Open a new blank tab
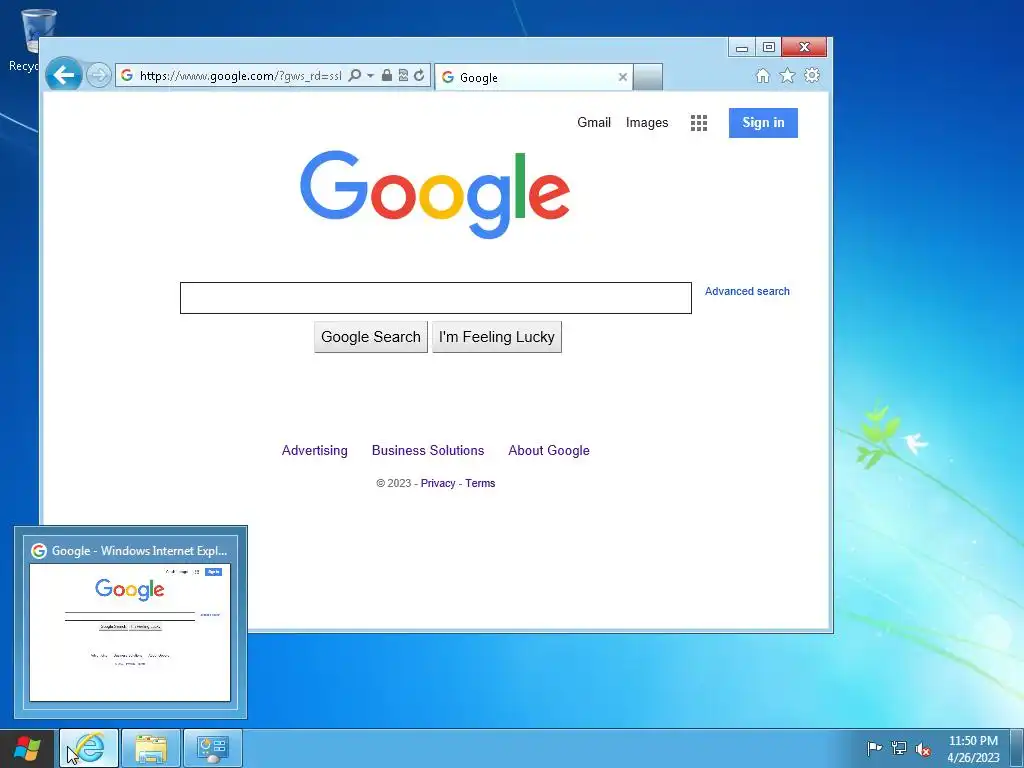The width and height of the screenshot is (1024, 768). tap(648, 77)
